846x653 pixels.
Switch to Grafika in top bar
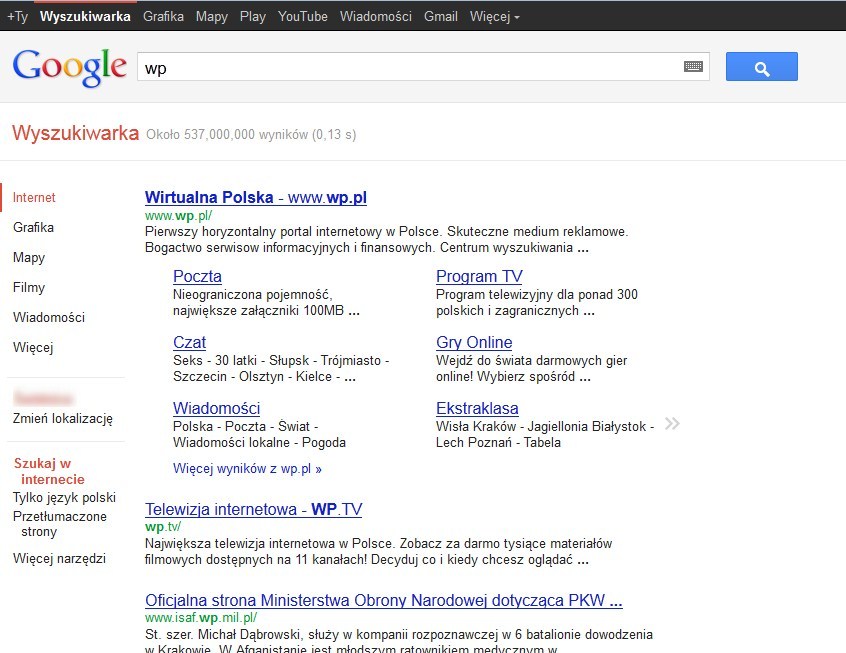tap(163, 17)
